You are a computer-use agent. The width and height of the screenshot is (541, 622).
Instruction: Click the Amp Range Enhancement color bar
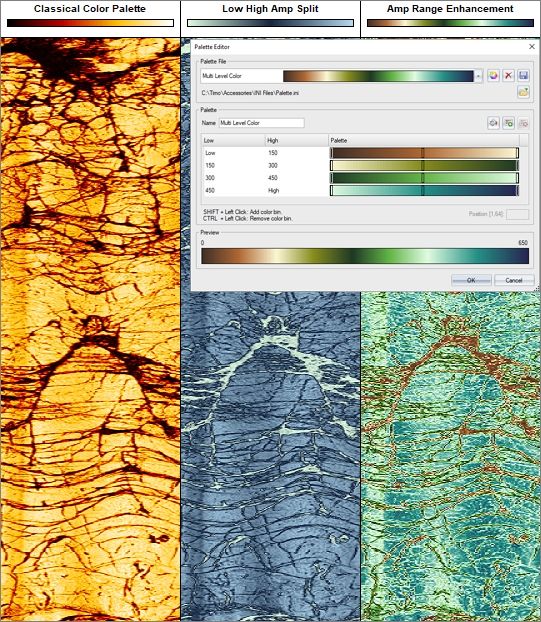click(450, 23)
